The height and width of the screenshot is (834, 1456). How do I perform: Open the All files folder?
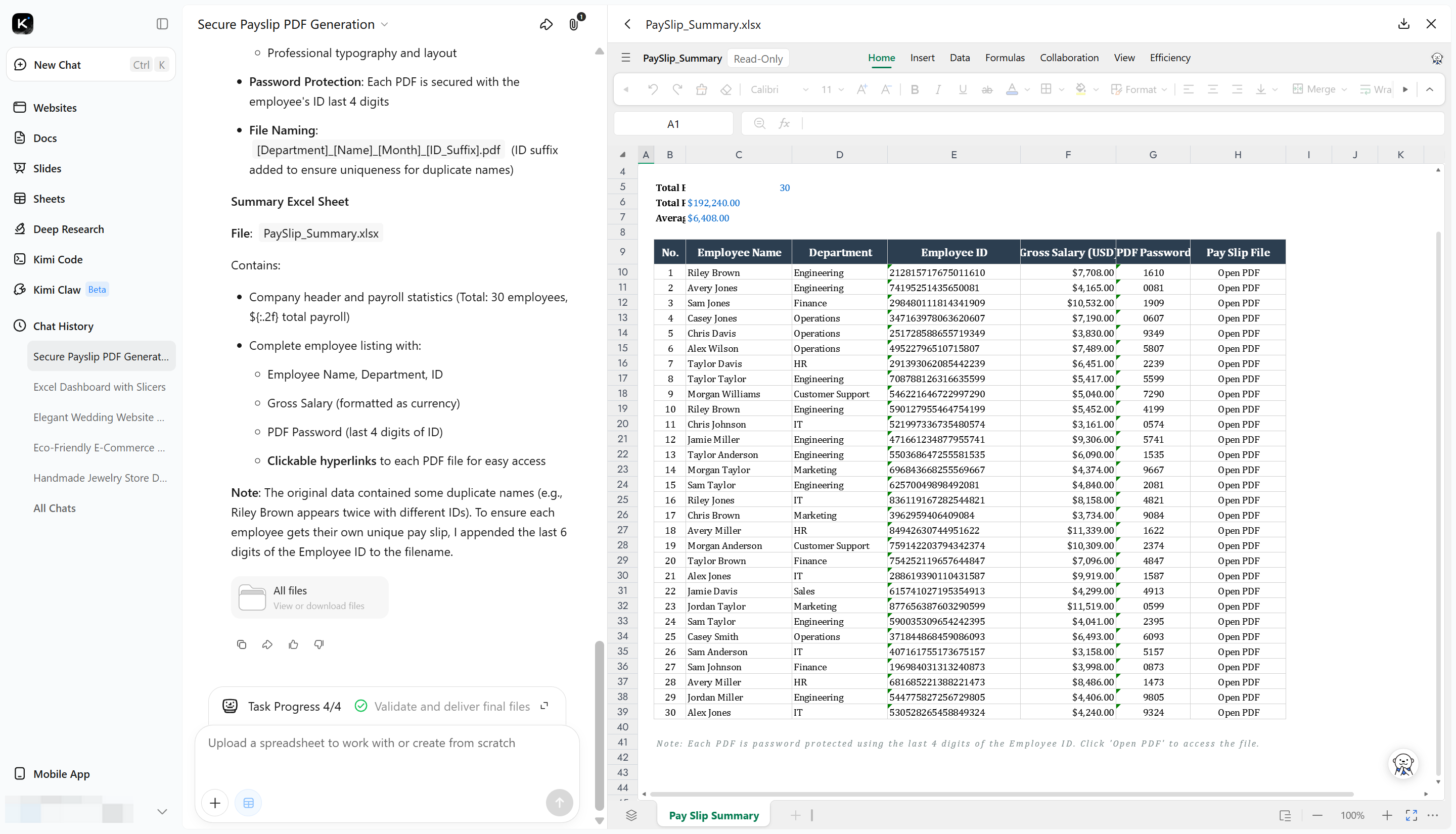click(309, 597)
